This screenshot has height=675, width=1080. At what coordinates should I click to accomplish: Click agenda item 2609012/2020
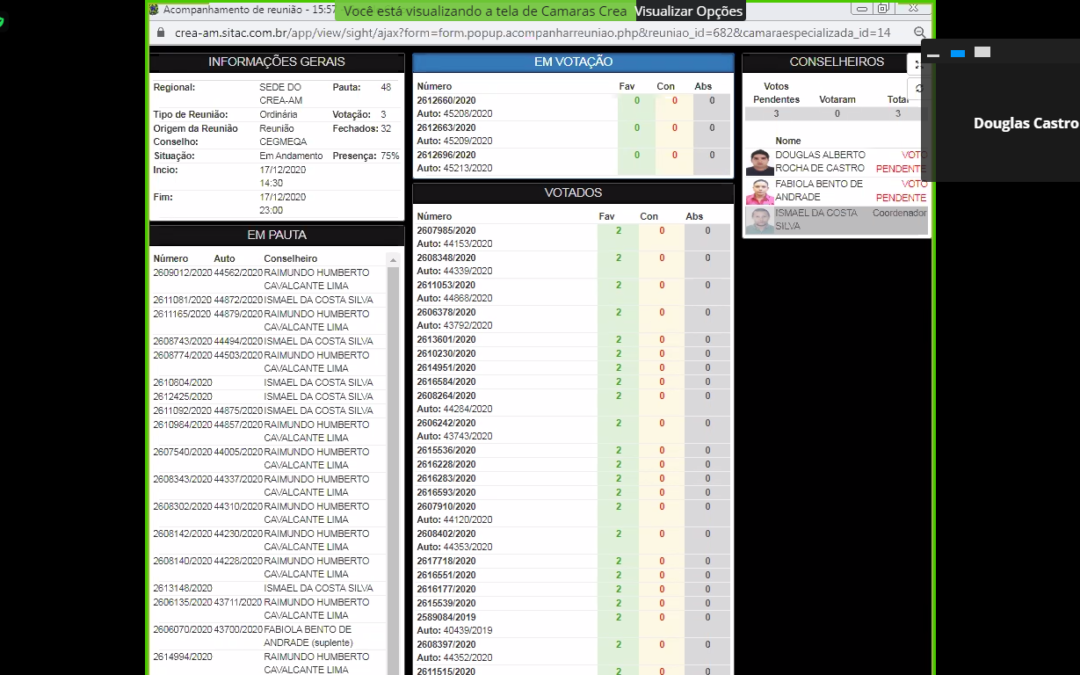[x=183, y=273]
